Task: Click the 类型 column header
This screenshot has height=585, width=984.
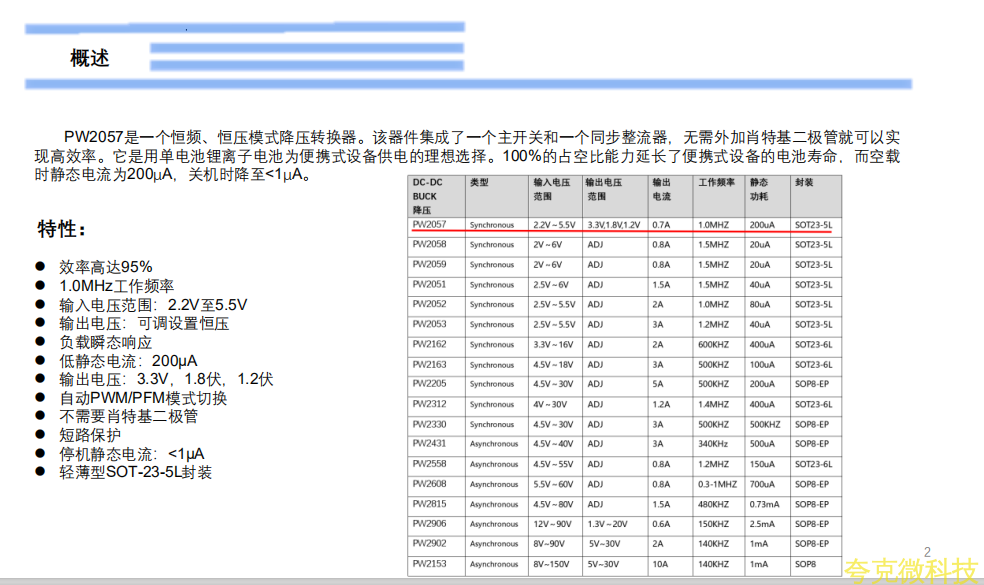Action: [x=479, y=183]
